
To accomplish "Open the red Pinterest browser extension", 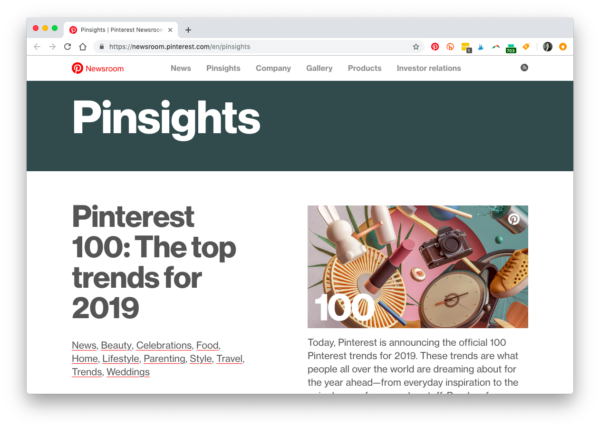I will (435, 47).
